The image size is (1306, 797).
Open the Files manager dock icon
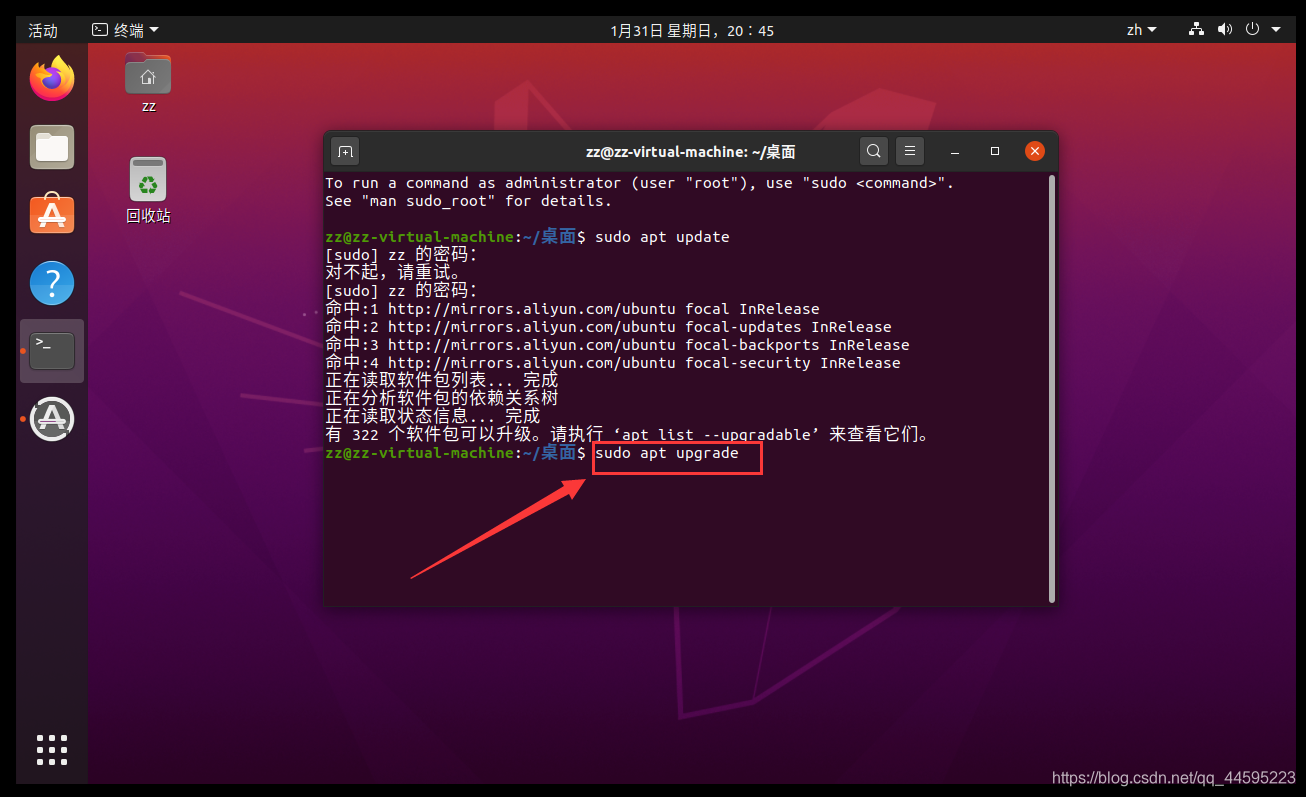52,148
